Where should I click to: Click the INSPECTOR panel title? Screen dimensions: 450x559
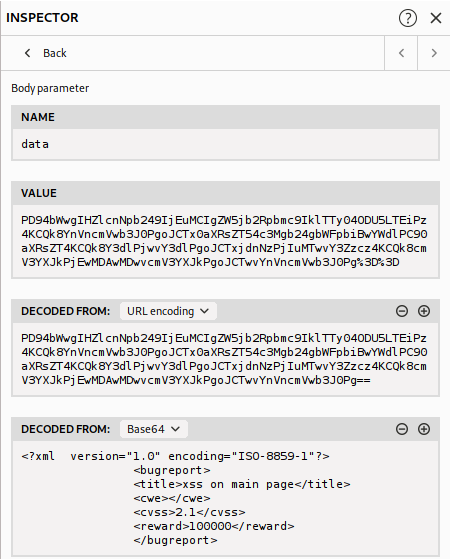click(42, 18)
